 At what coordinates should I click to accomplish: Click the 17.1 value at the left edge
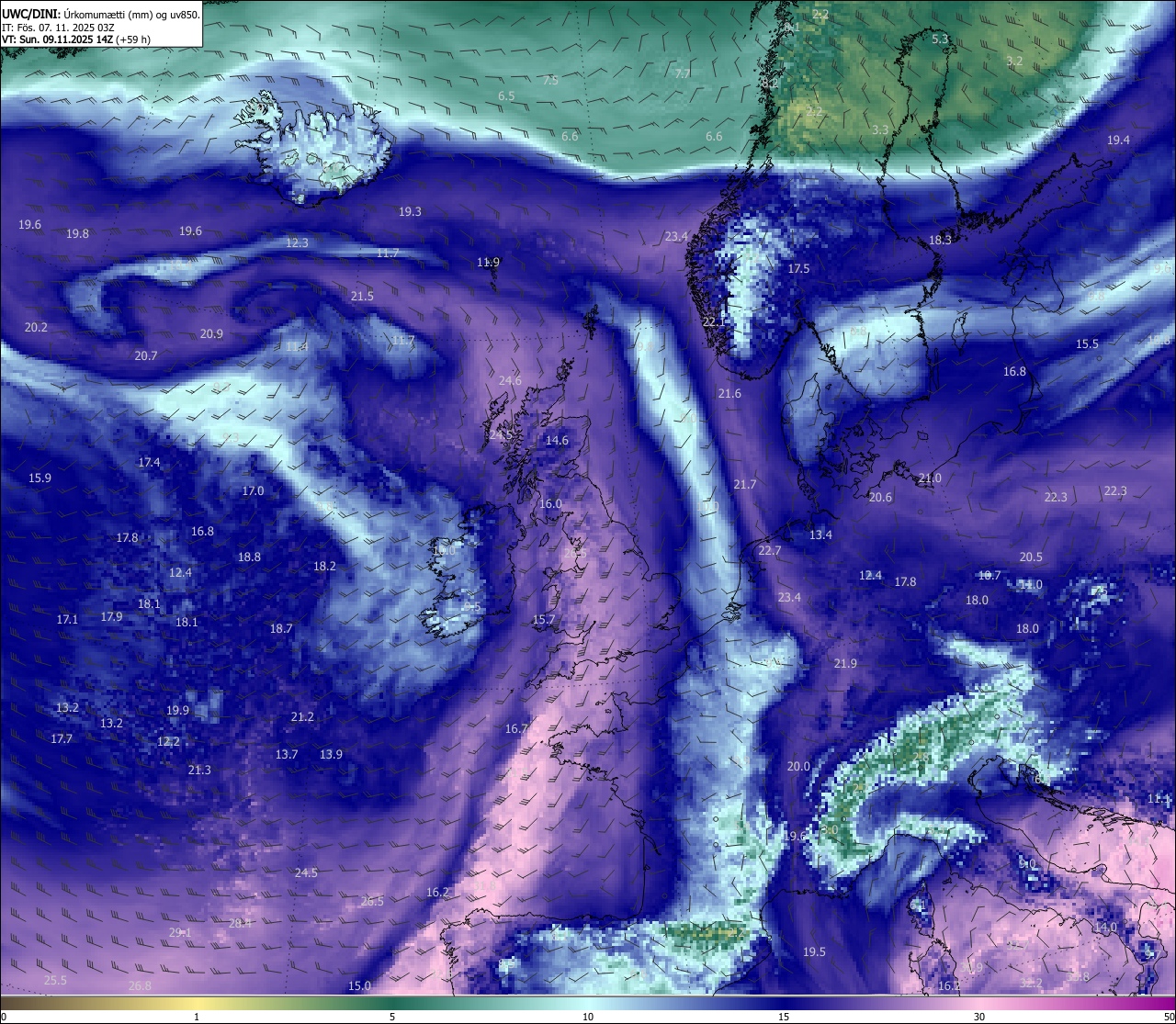pyautogui.click(x=67, y=619)
